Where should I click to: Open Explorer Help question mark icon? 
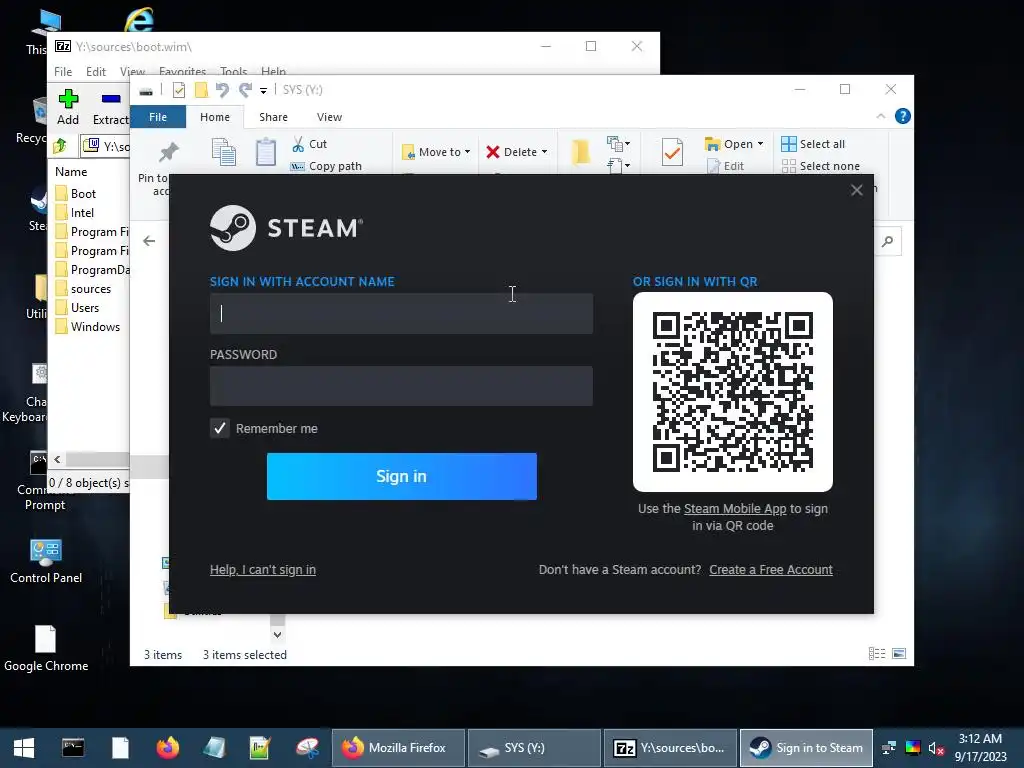click(903, 116)
